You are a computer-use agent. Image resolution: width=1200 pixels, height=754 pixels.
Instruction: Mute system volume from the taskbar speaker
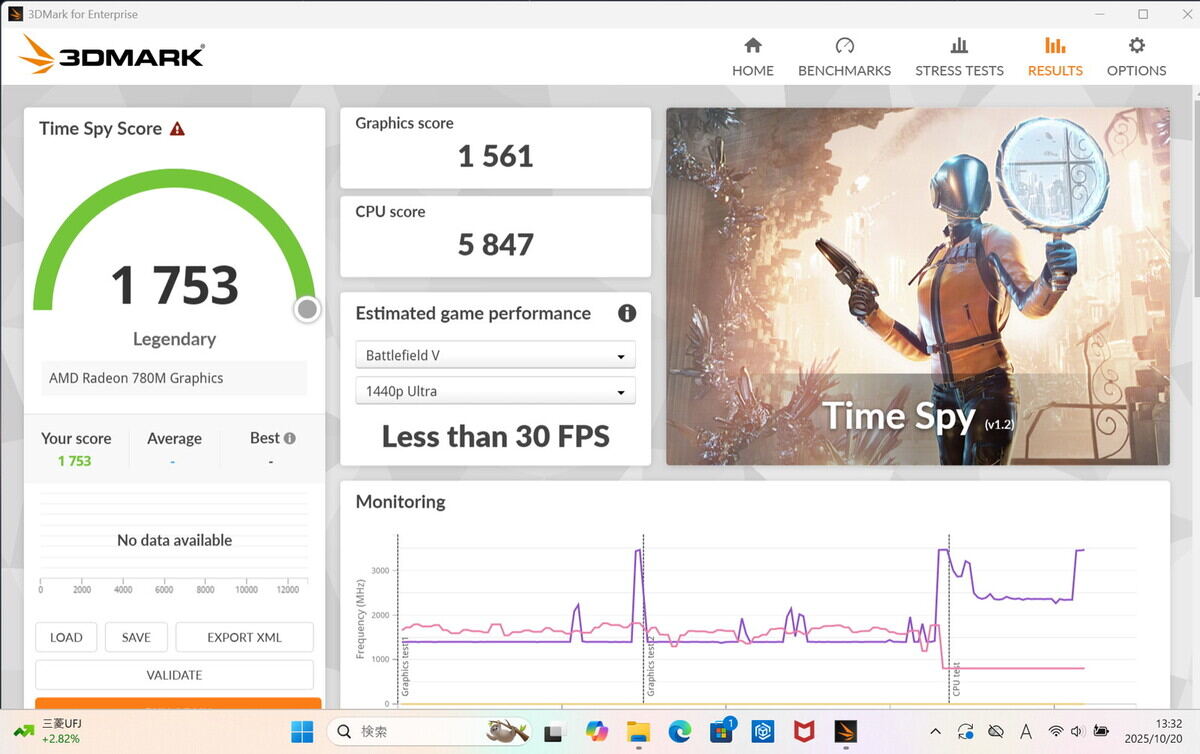point(1077,731)
